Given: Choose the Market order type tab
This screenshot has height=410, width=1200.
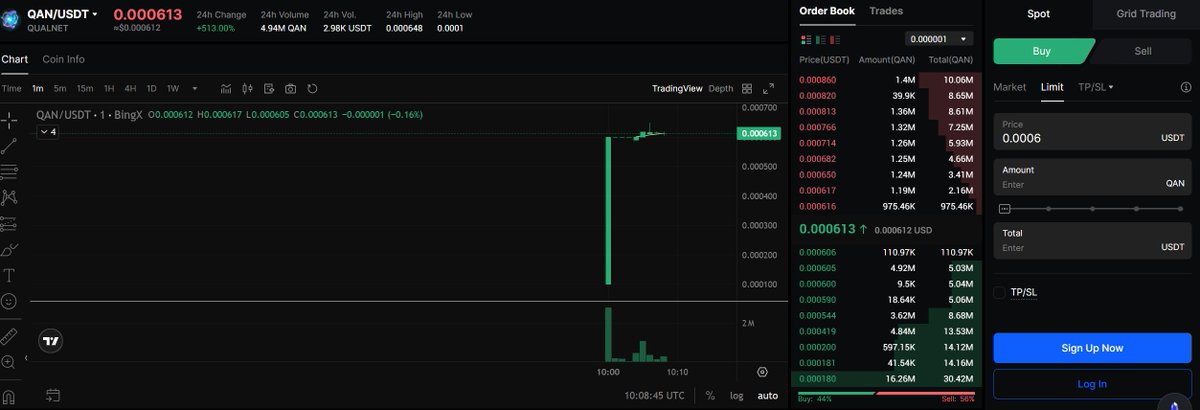Looking at the screenshot, I should pos(1009,87).
